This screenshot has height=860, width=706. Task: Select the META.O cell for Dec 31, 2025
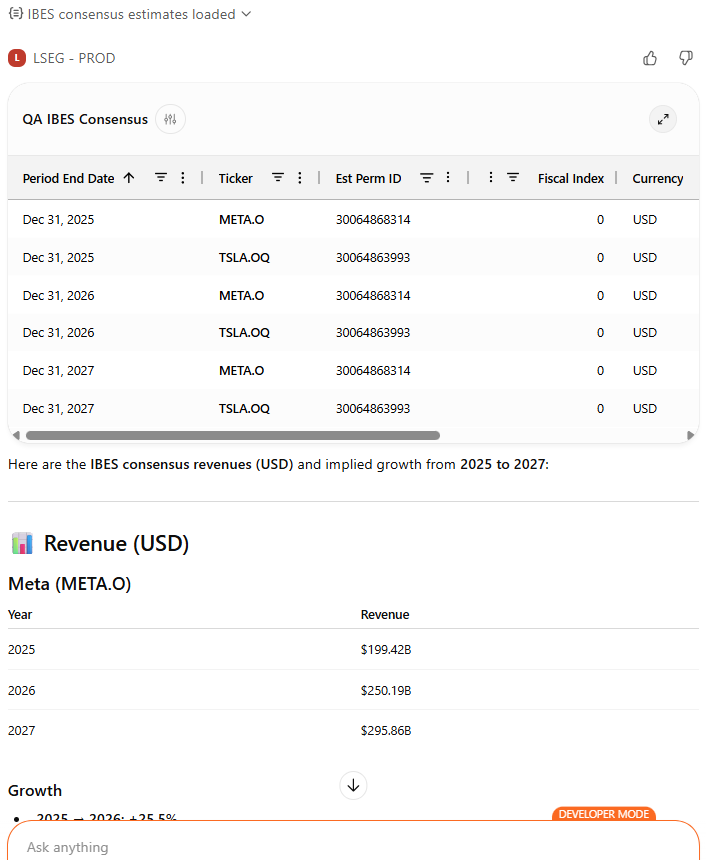coord(241,219)
